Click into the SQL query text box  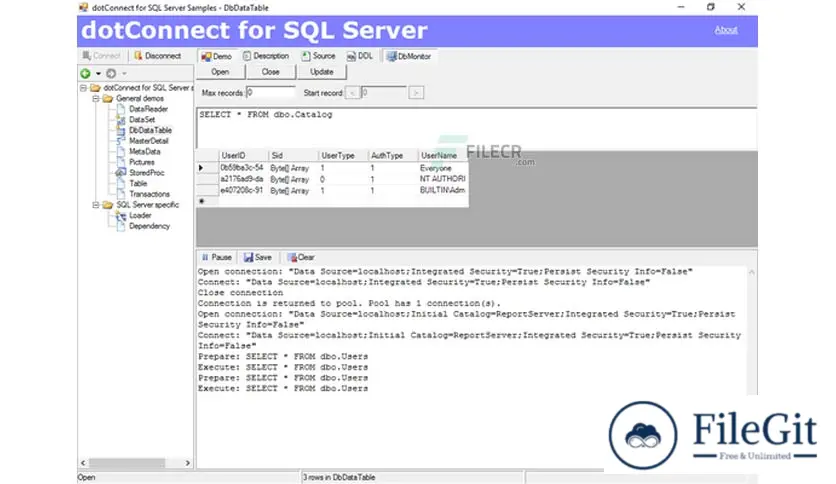[x=477, y=128]
